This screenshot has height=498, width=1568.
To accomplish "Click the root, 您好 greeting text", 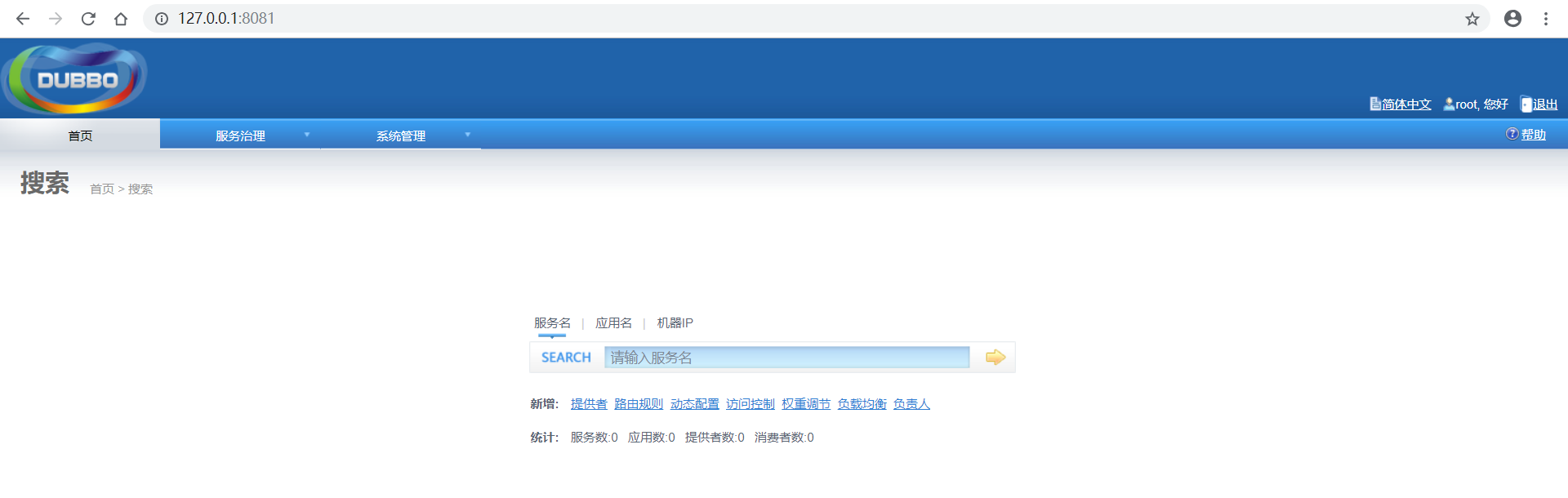I will [x=1481, y=104].
